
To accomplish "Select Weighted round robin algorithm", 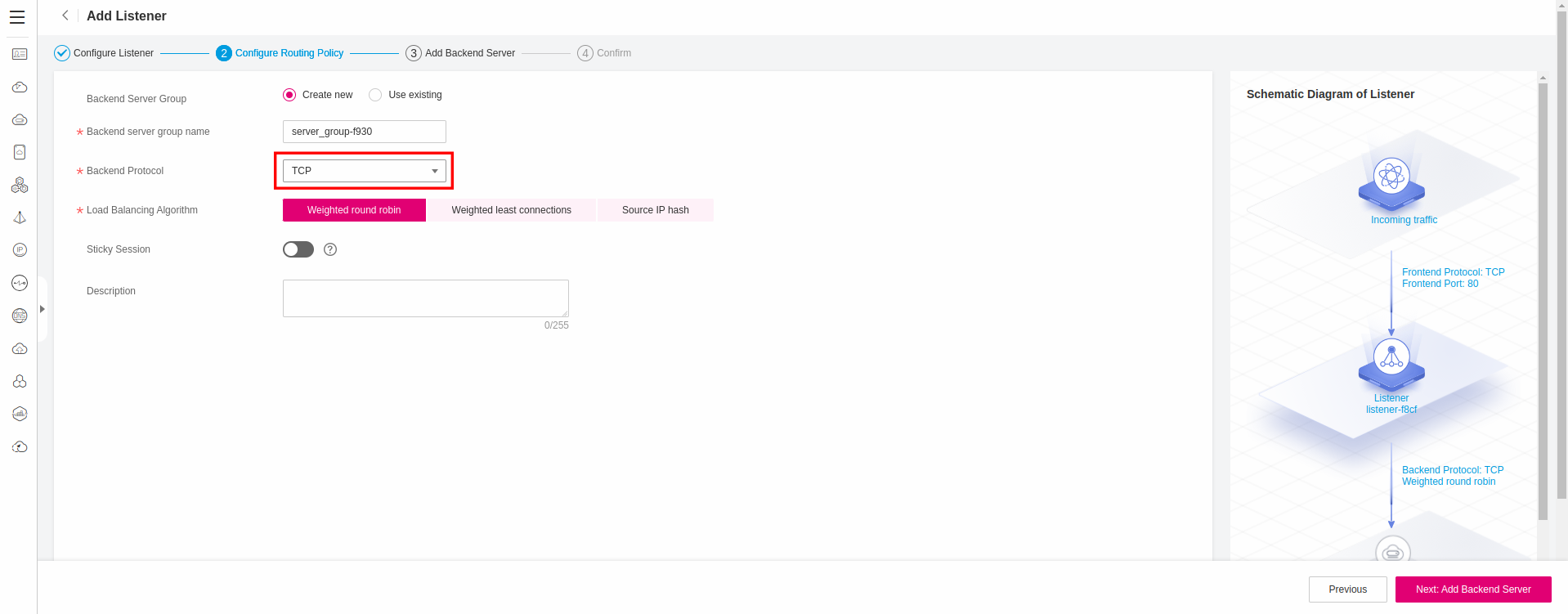I will pyautogui.click(x=354, y=210).
